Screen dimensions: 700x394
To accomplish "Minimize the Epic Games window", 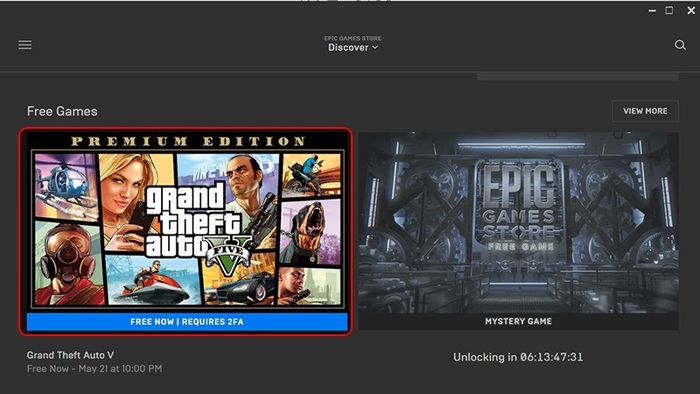I will click(x=652, y=11).
